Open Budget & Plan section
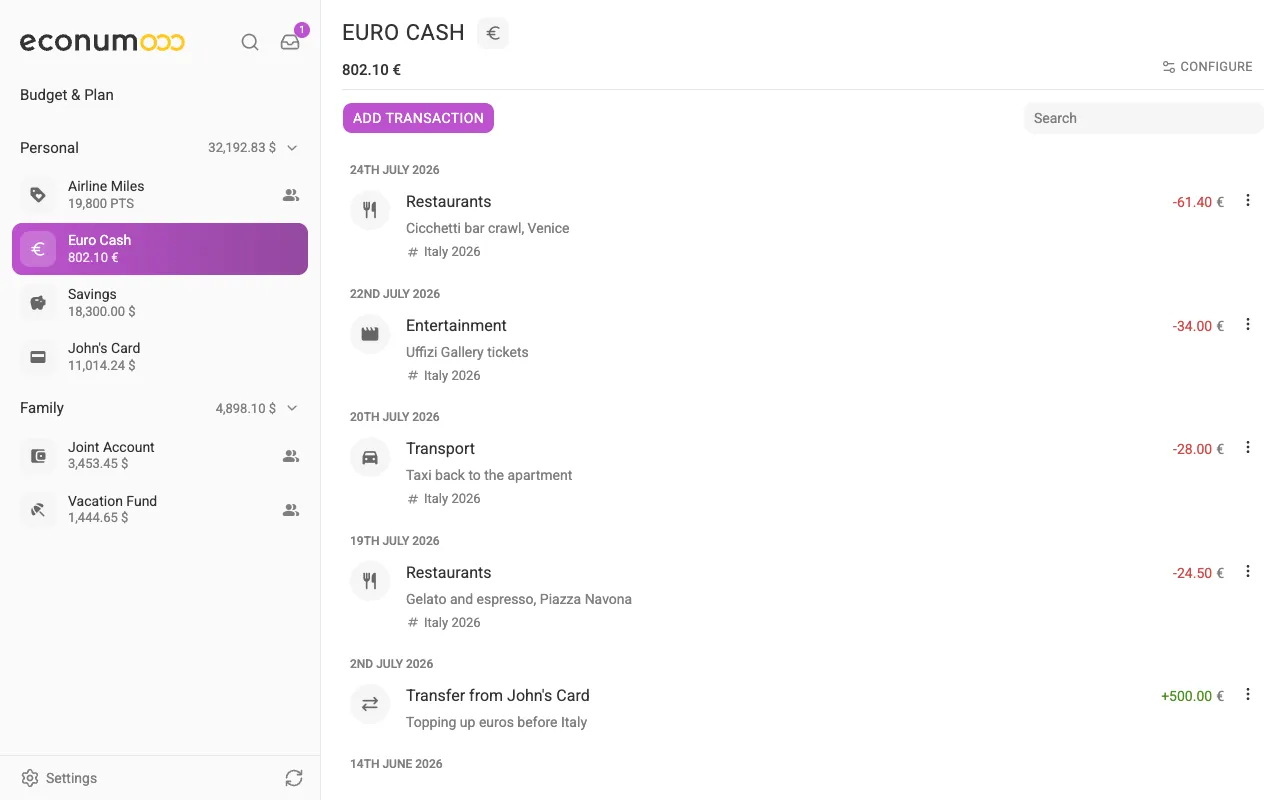This screenshot has width=1280, height=800. coord(67,95)
